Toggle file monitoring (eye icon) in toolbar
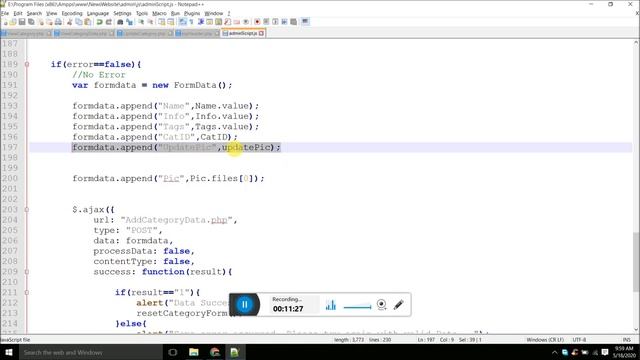 (246, 22)
